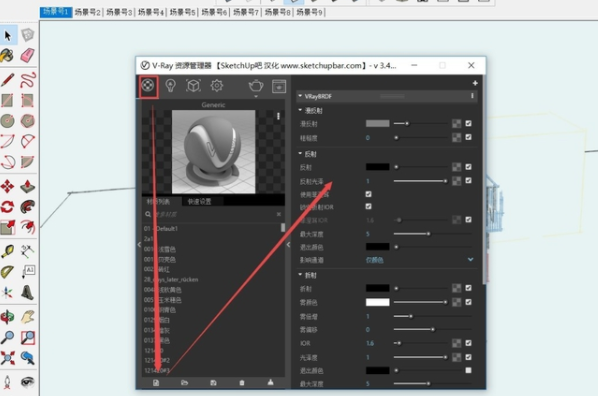Viewport: 598px width, 396px height.
Task: Toggle the 漫反射 texture checkbox
Action: 468,123
